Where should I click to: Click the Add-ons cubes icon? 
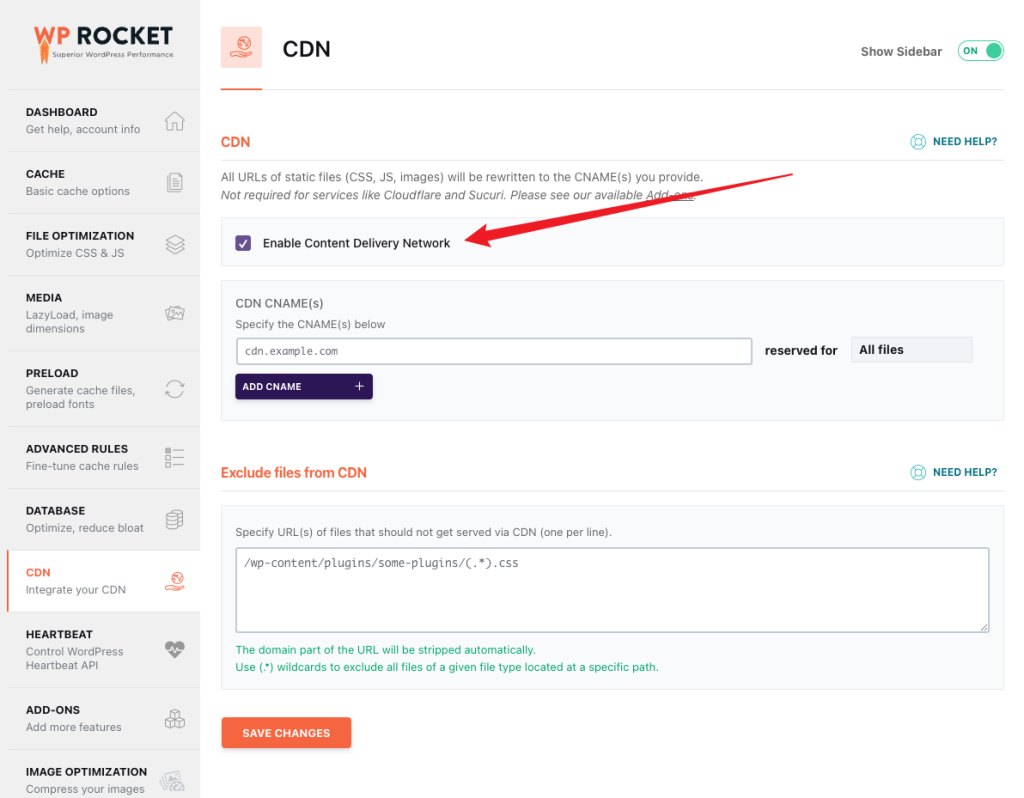click(x=174, y=718)
